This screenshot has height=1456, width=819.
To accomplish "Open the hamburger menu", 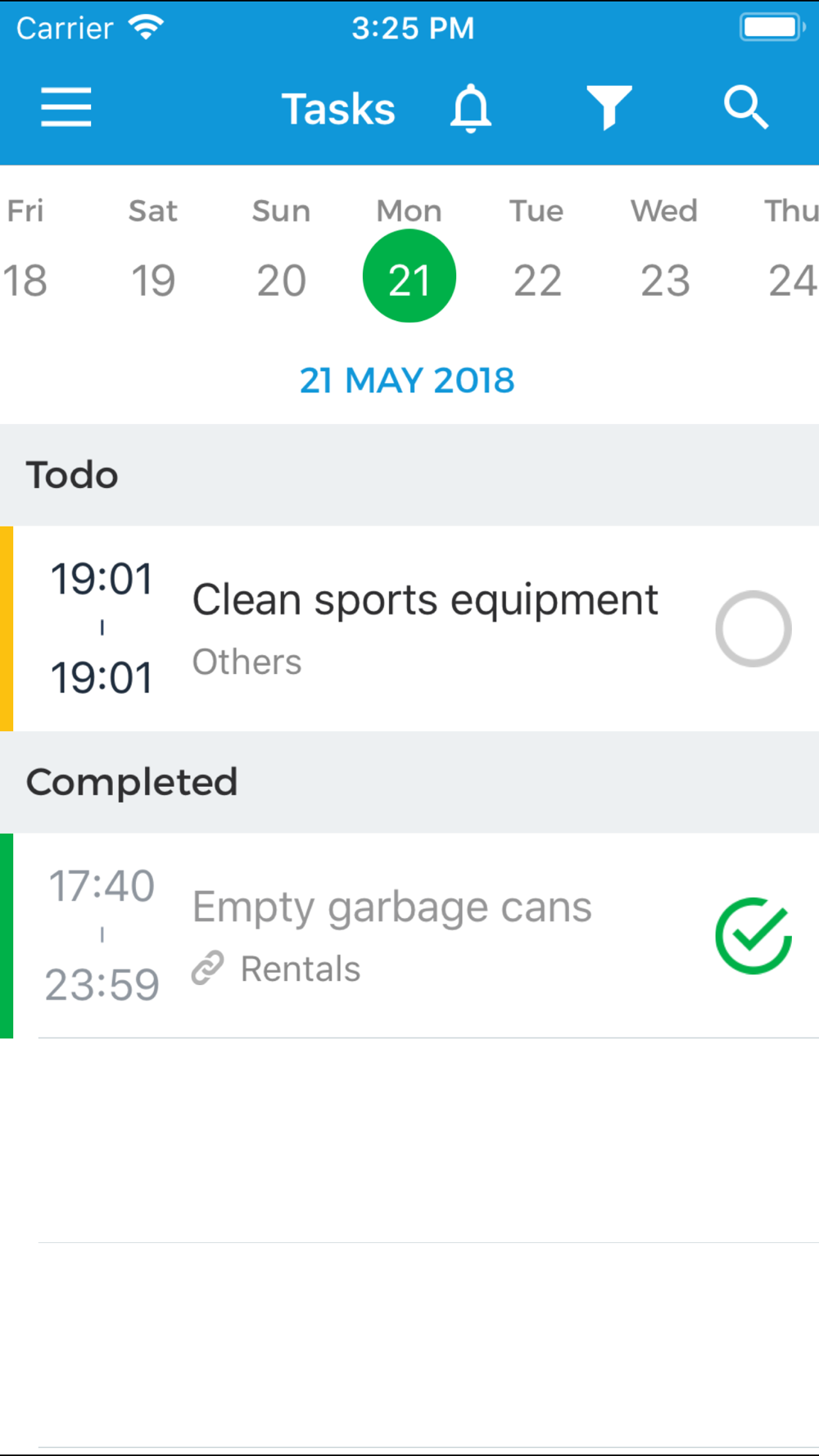I will 66,108.
